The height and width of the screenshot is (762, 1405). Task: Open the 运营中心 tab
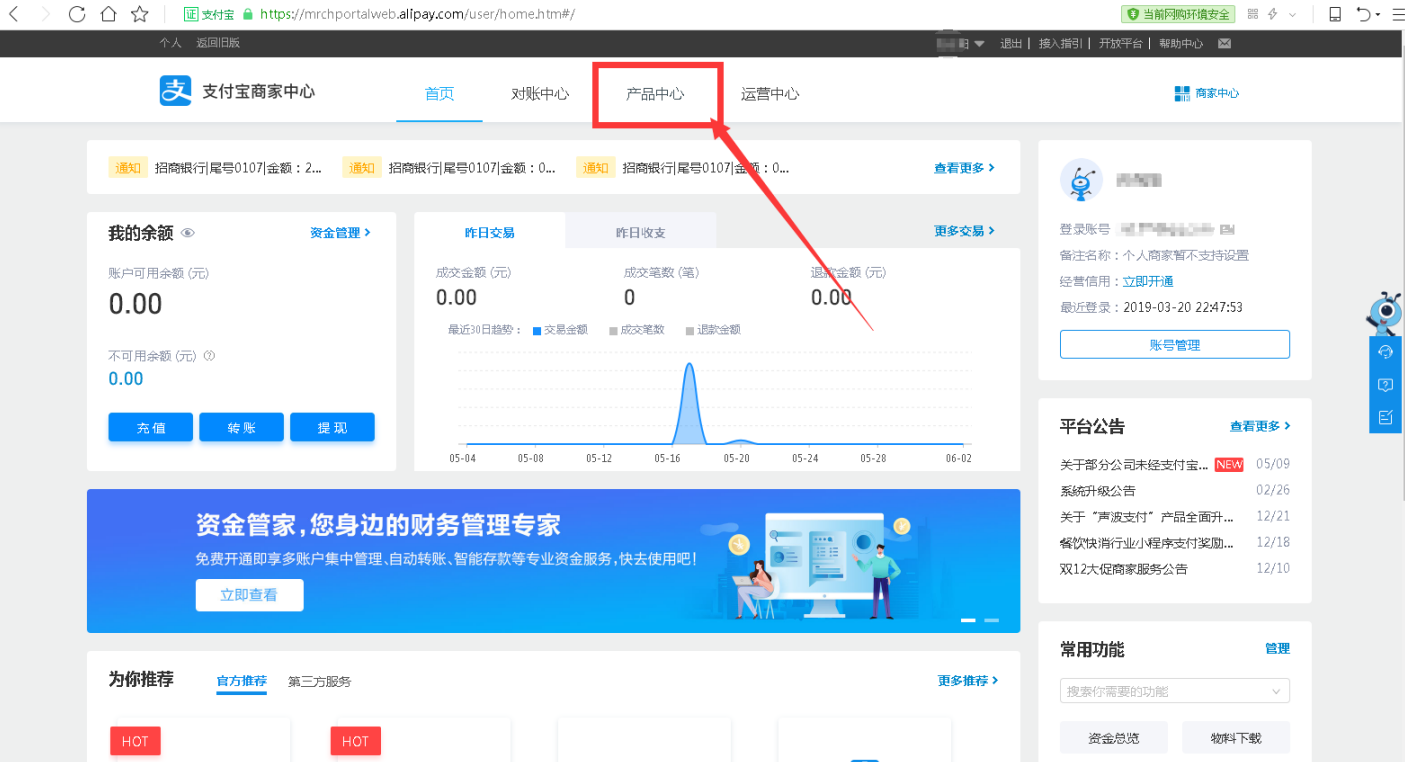[x=770, y=94]
